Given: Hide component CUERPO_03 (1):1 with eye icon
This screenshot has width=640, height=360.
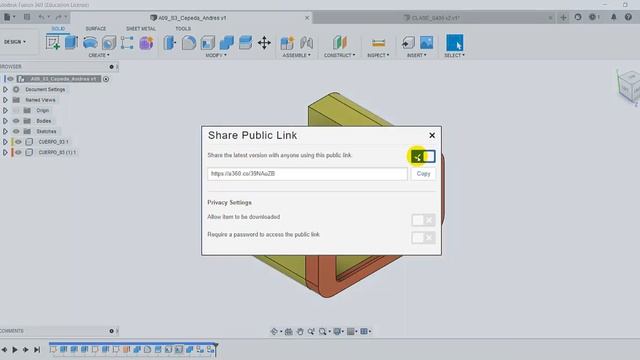Looking at the screenshot, I should tap(18, 152).
